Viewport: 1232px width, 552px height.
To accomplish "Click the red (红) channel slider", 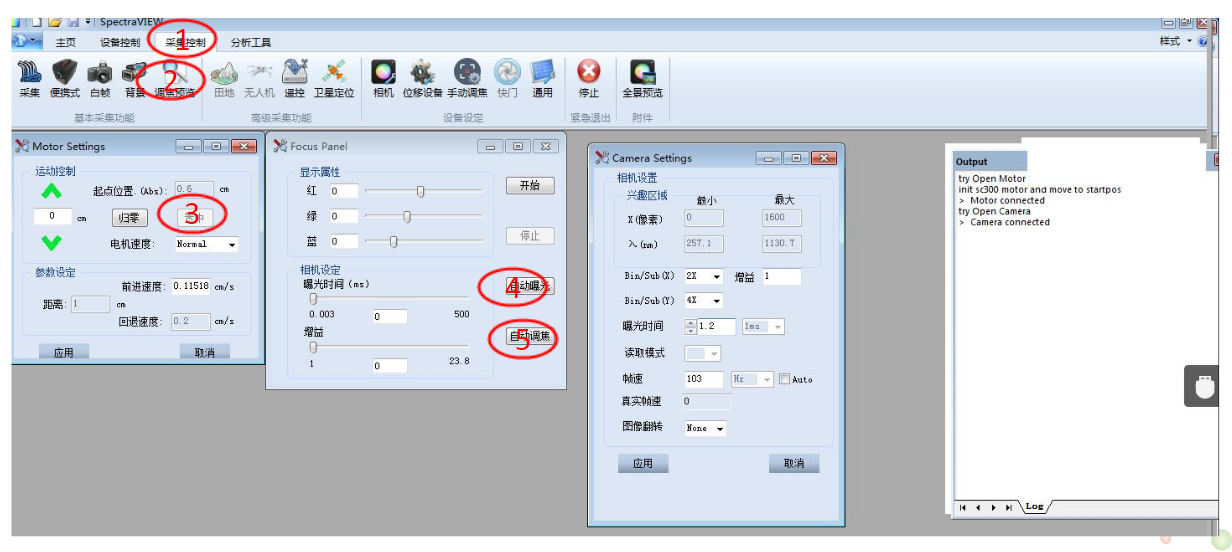I will [x=420, y=191].
